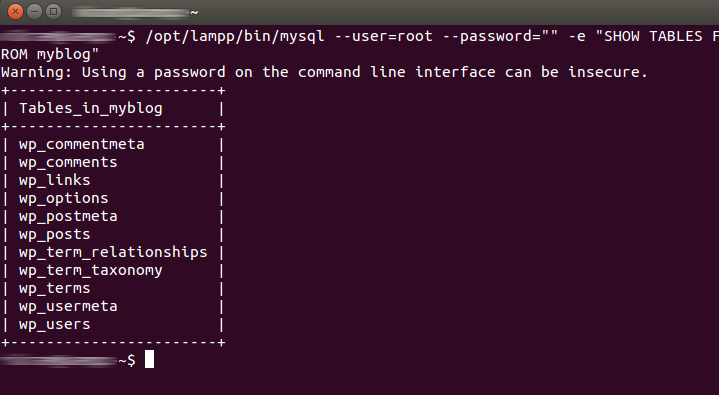Click the wp_term_taxonomy entry
Screen dimensions: 719x395
pyautogui.click(x=90, y=271)
